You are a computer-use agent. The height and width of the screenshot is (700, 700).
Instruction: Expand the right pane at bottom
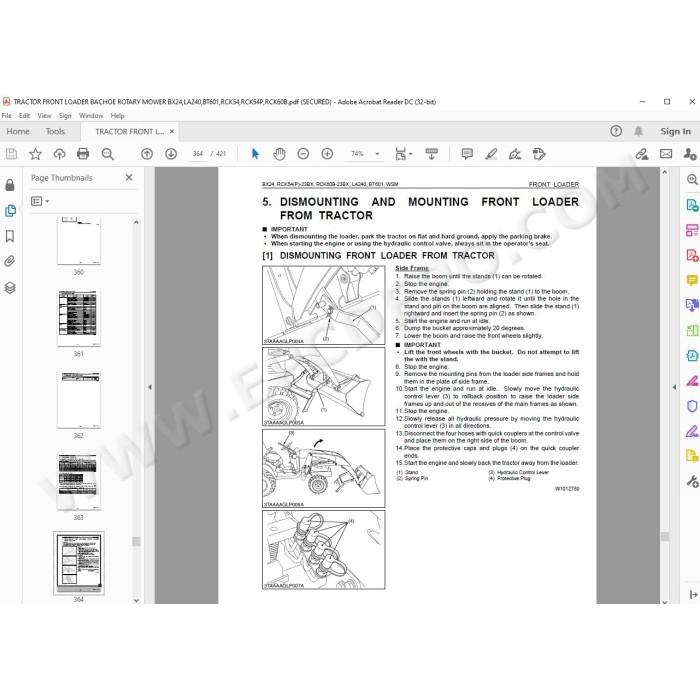(x=693, y=595)
